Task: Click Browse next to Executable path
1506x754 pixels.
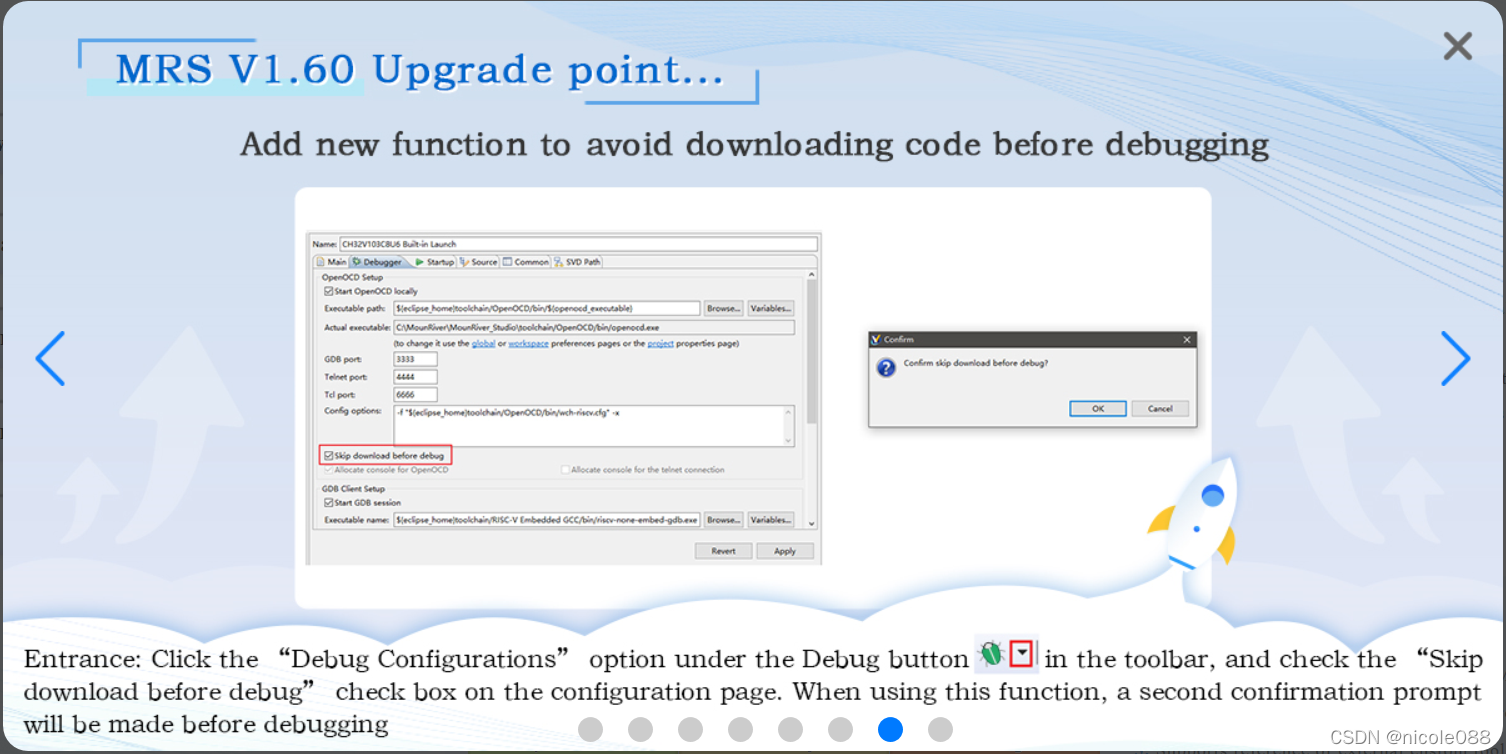Action: (x=723, y=308)
